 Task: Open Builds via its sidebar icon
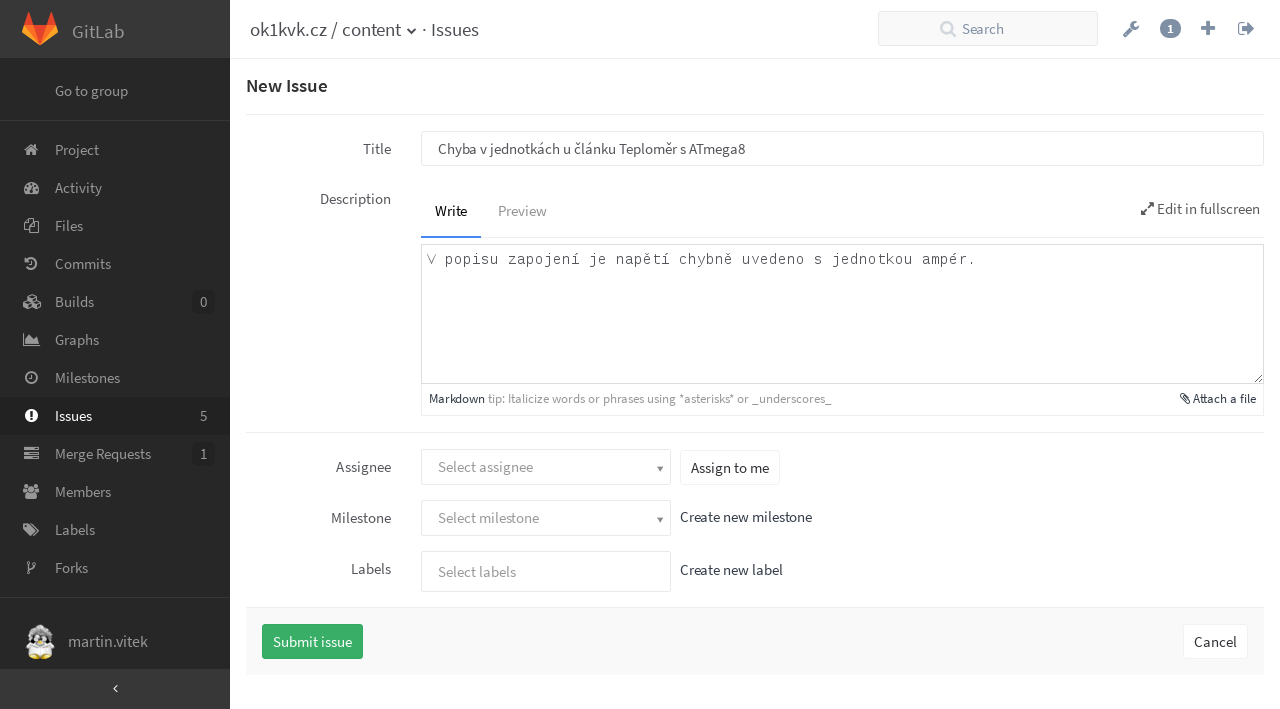tap(31, 302)
